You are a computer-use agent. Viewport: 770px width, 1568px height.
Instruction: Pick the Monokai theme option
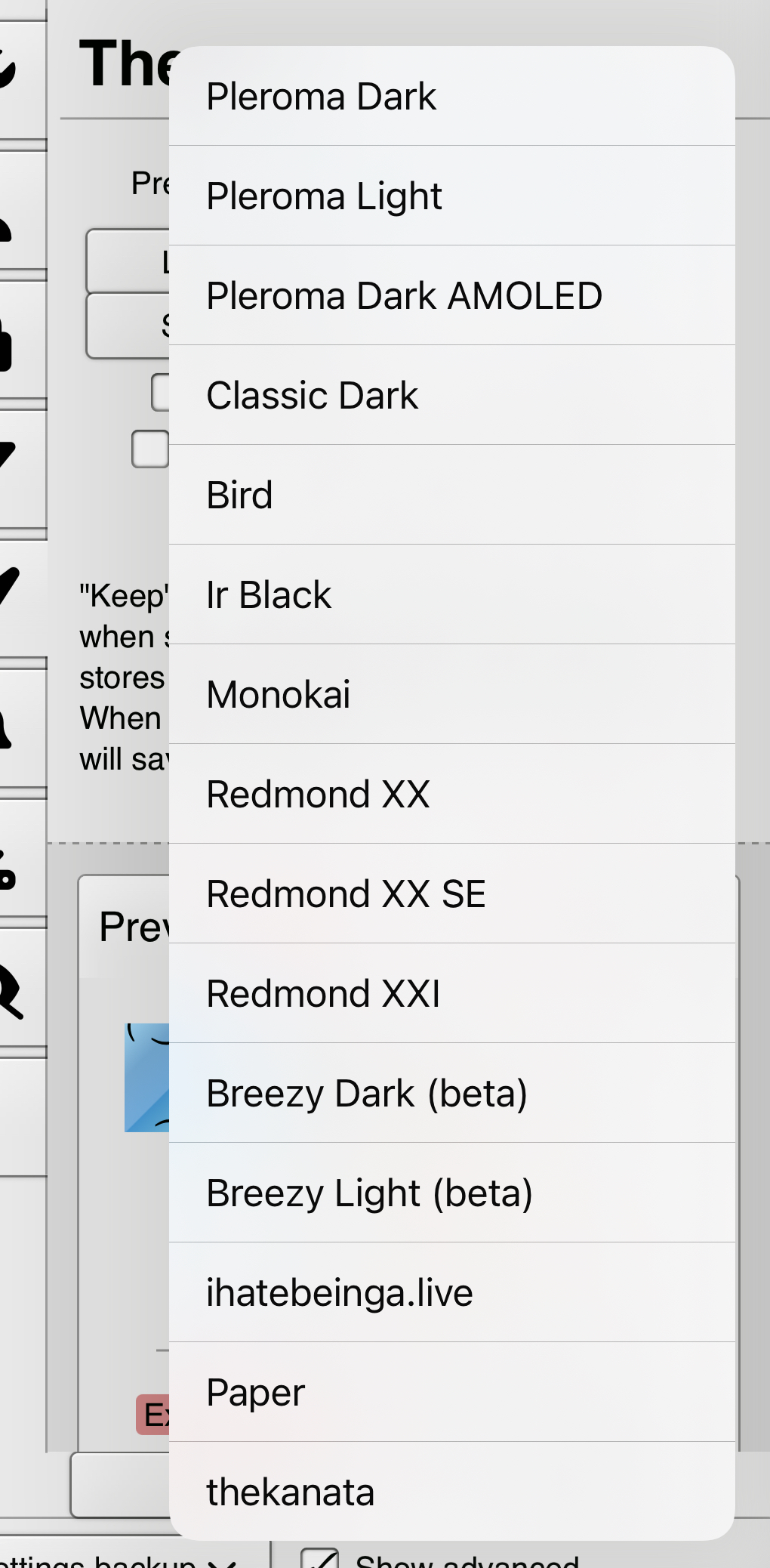(x=451, y=694)
